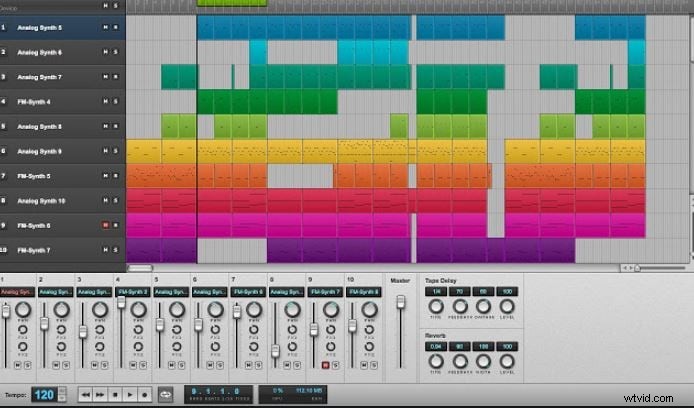The image size is (694, 408).
Task: Click mixer channel 10 name label FM-Synth 8
Action: point(364,292)
